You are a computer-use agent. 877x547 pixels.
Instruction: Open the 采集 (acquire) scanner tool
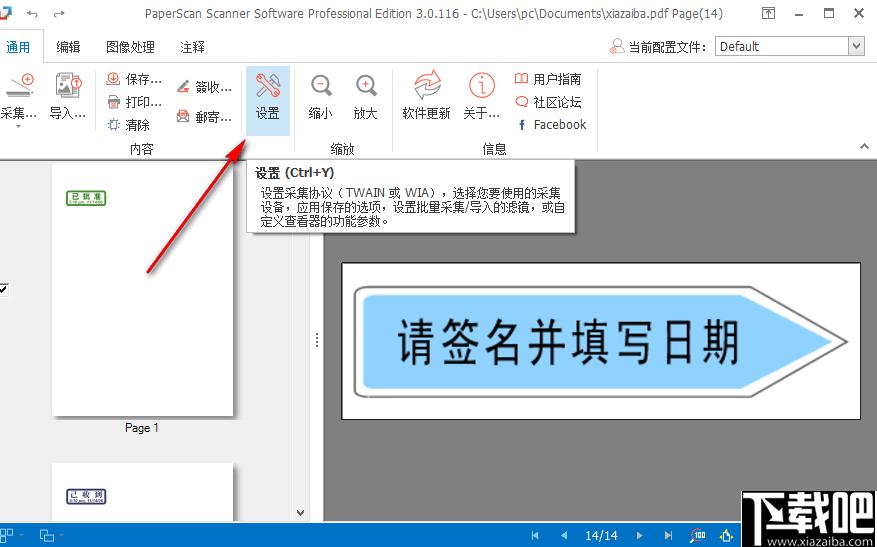coord(18,96)
